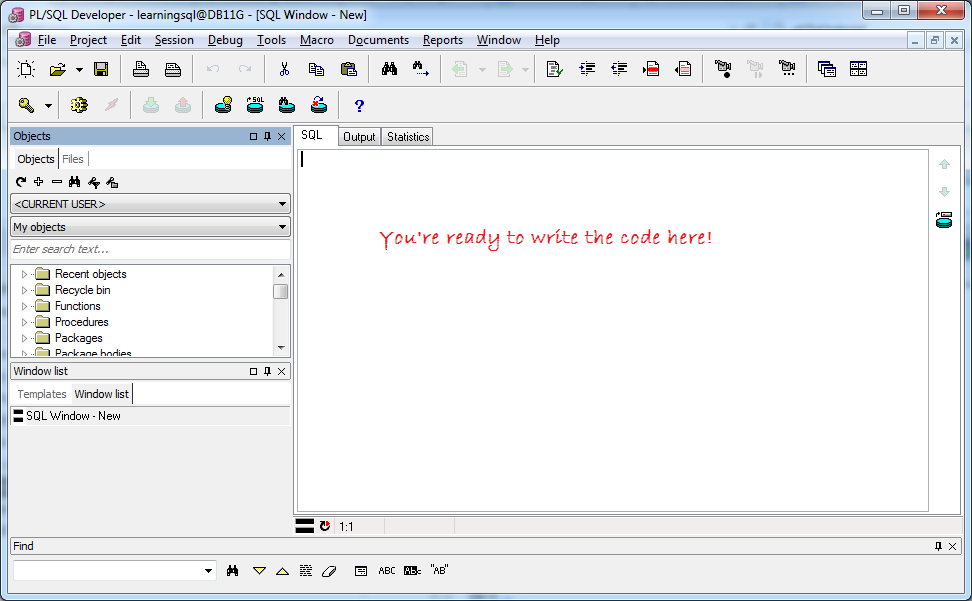Click the Print setup icon
The image size is (972, 601).
(x=173, y=69)
